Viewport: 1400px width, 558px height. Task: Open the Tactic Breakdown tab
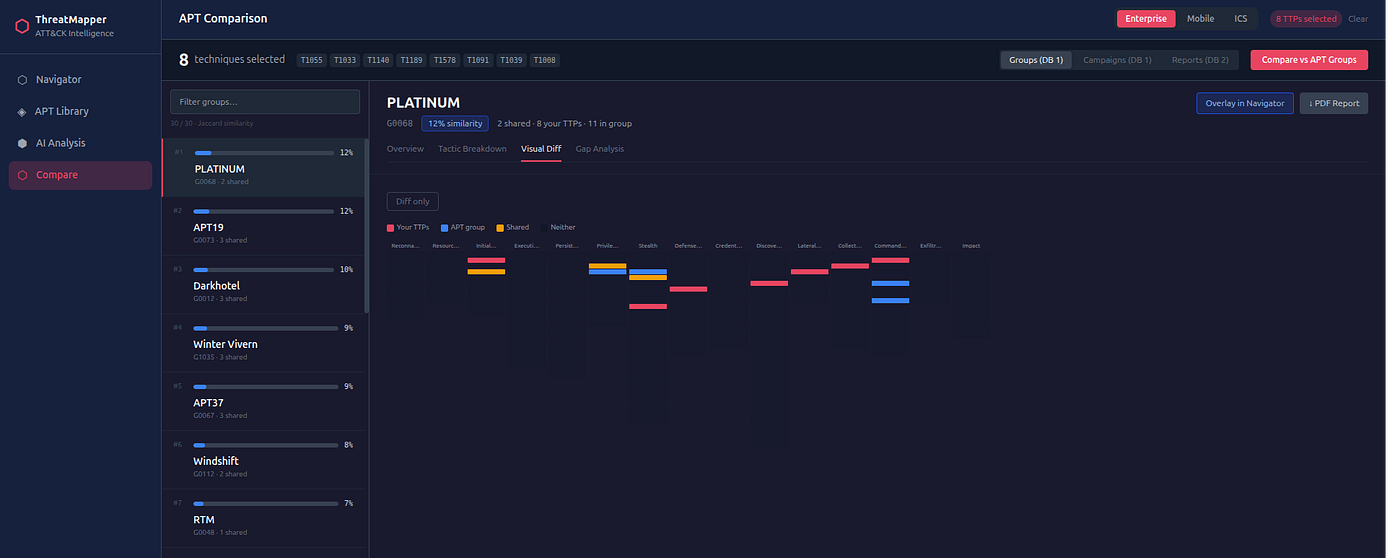point(472,149)
